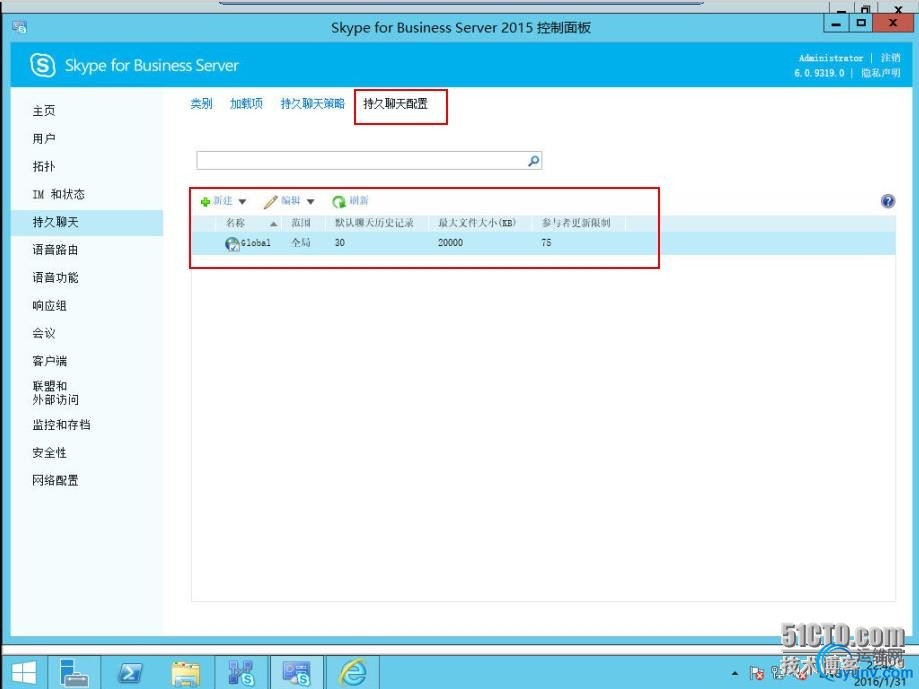This screenshot has height=689, width=919.
Task: Click the Global row globe icon
Action: 232,243
